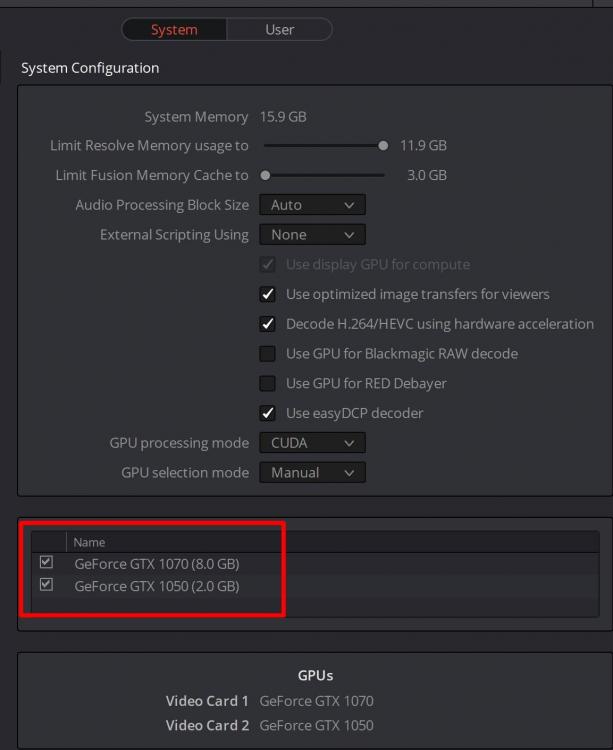Image resolution: width=613 pixels, height=750 pixels.
Task: Open GPU processing mode dropdown
Action: tap(312, 443)
